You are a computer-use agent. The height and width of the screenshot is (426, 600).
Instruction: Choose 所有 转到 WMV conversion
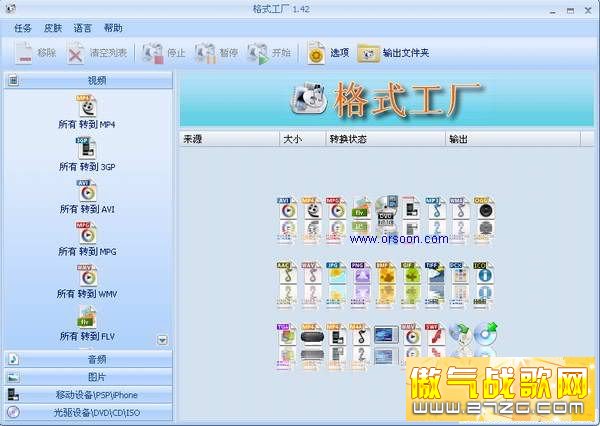[x=87, y=282]
